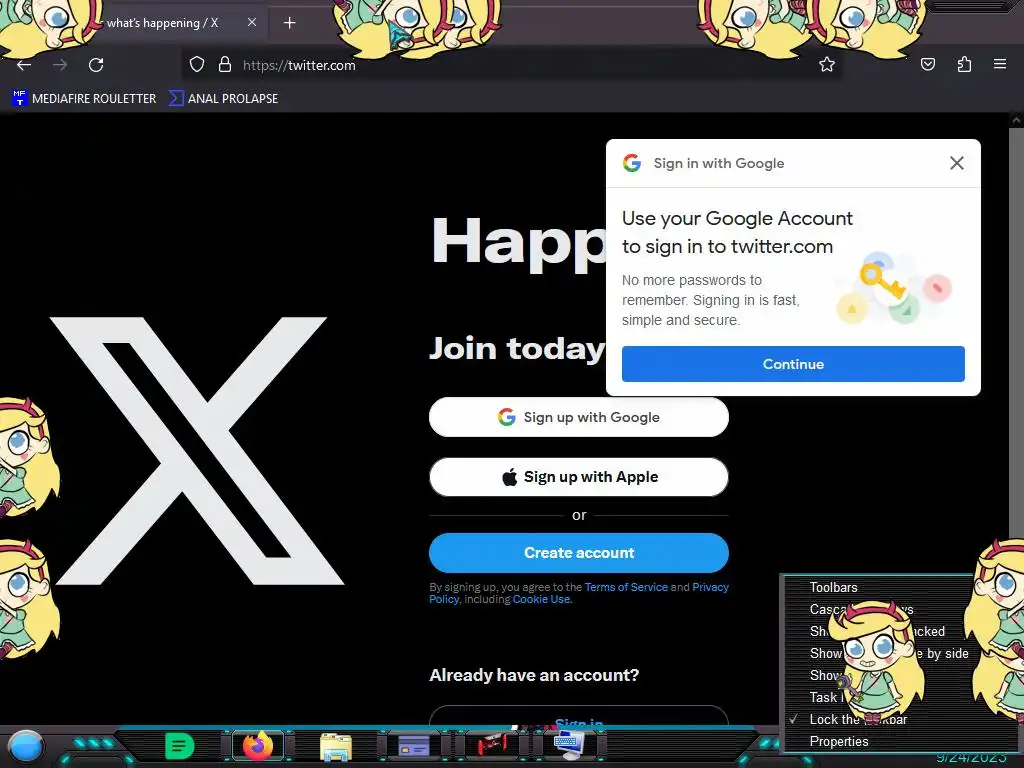Switch to the 'what's happening / X' tab
Image resolution: width=1024 pixels, height=768 pixels.
[x=163, y=23]
